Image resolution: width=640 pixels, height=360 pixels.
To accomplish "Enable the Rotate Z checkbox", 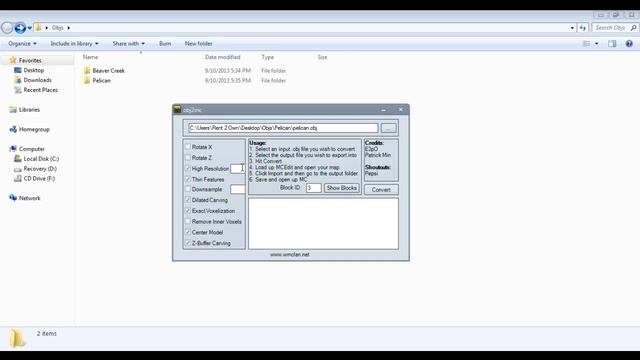I will pyautogui.click(x=188, y=158).
